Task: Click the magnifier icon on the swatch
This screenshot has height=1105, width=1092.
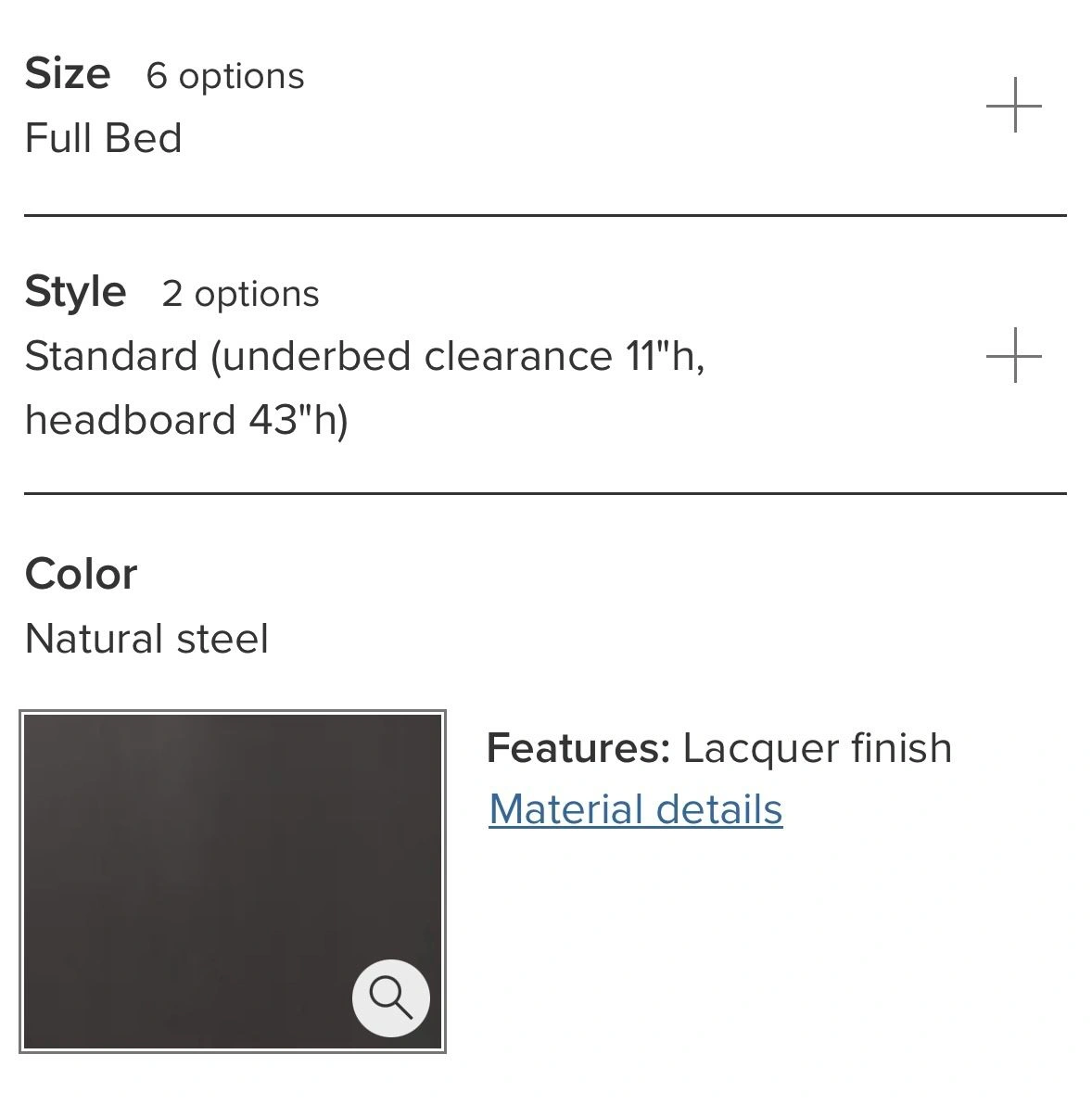Action: point(390,997)
